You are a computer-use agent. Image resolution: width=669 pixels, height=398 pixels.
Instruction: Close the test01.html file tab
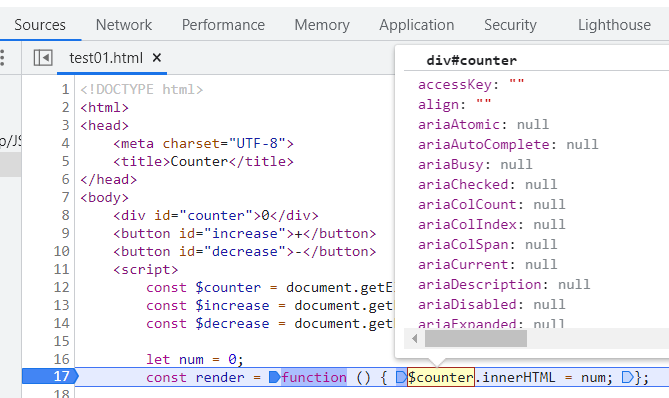157,58
